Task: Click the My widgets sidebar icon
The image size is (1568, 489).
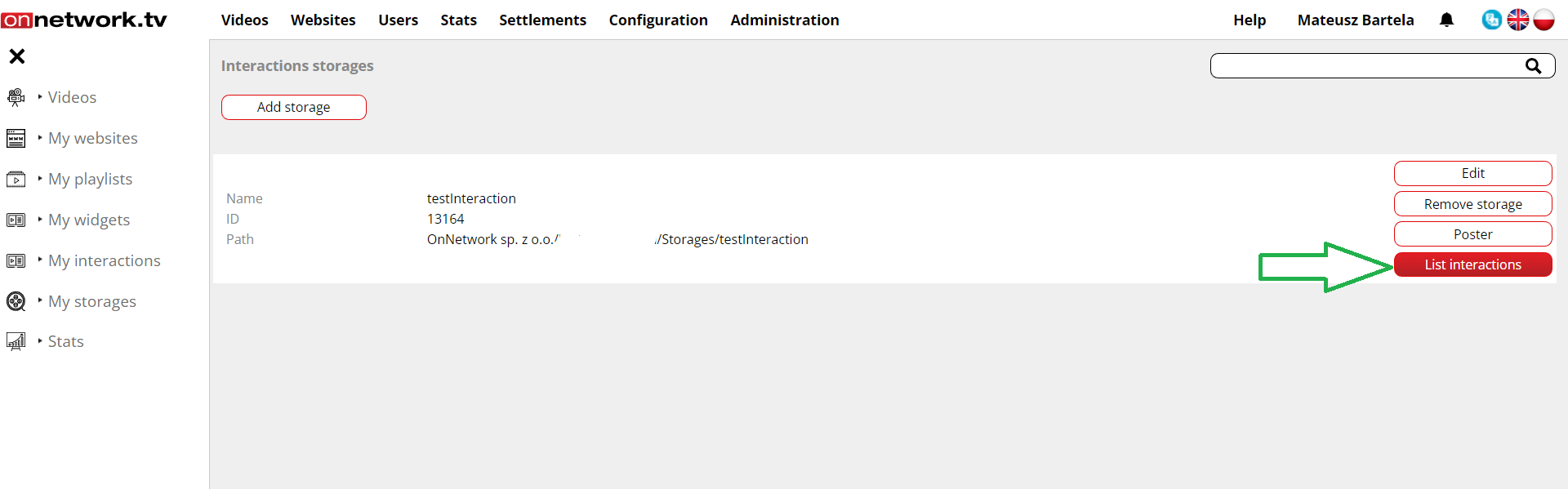Action: pyautogui.click(x=16, y=220)
